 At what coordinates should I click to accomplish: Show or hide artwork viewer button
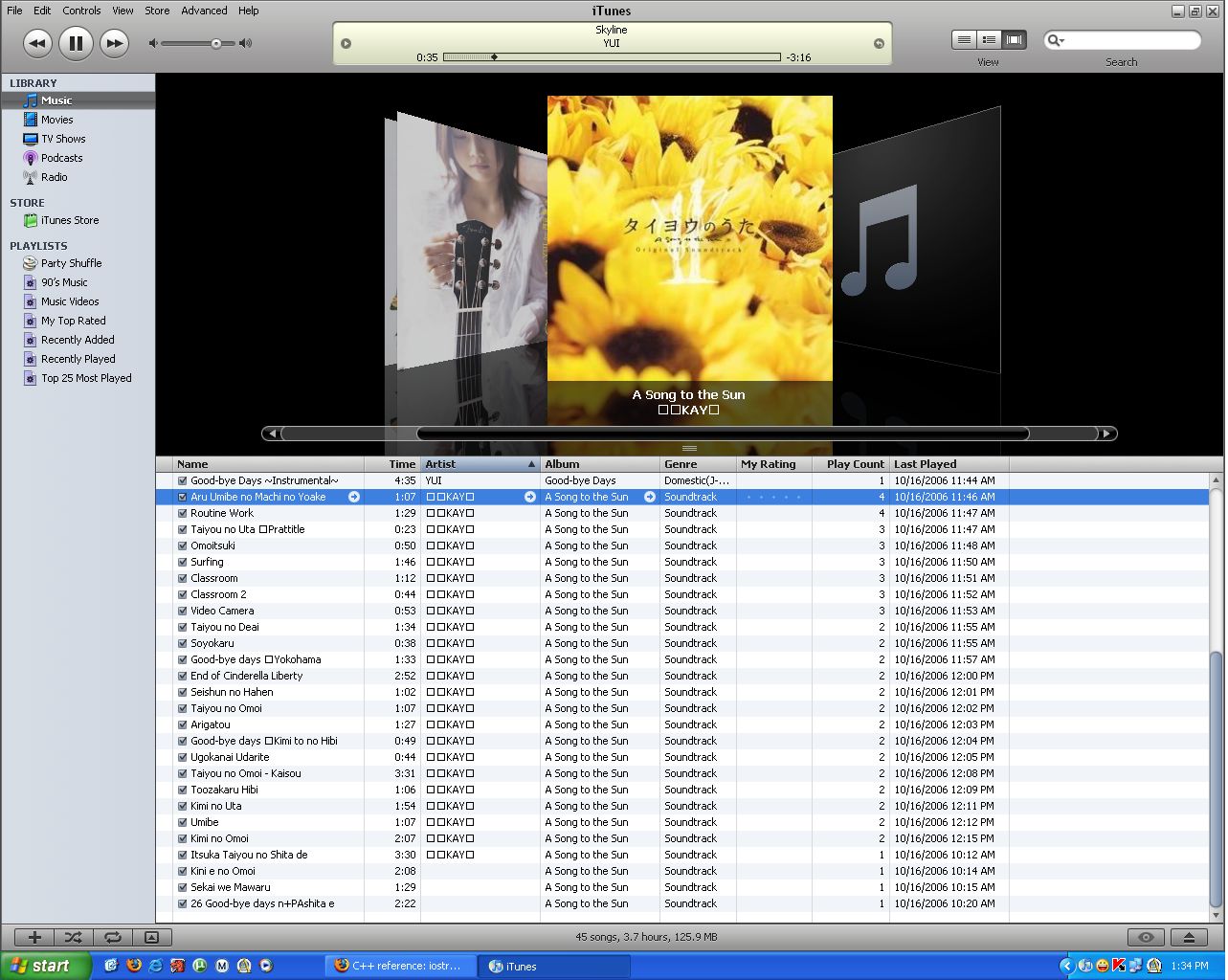(151, 937)
